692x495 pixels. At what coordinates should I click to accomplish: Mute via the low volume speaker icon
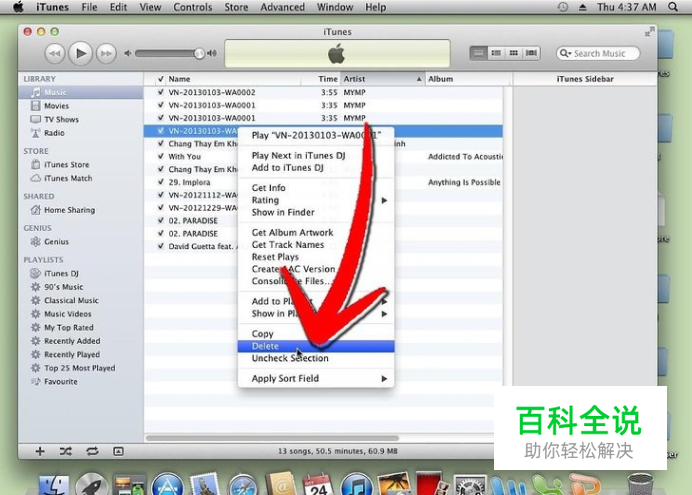click(128, 53)
